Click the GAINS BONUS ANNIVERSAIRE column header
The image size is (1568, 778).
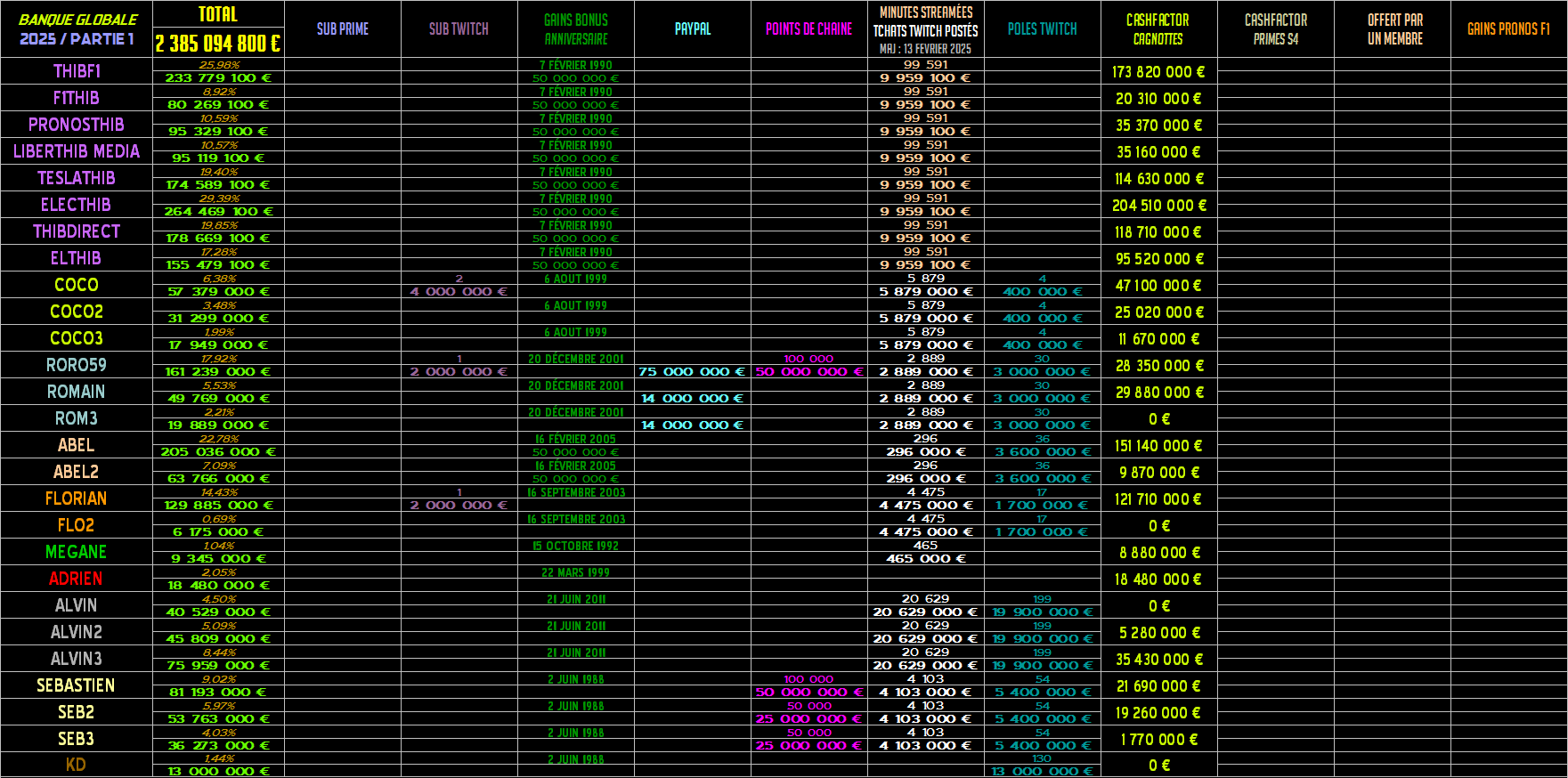pyautogui.click(x=576, y=29)
